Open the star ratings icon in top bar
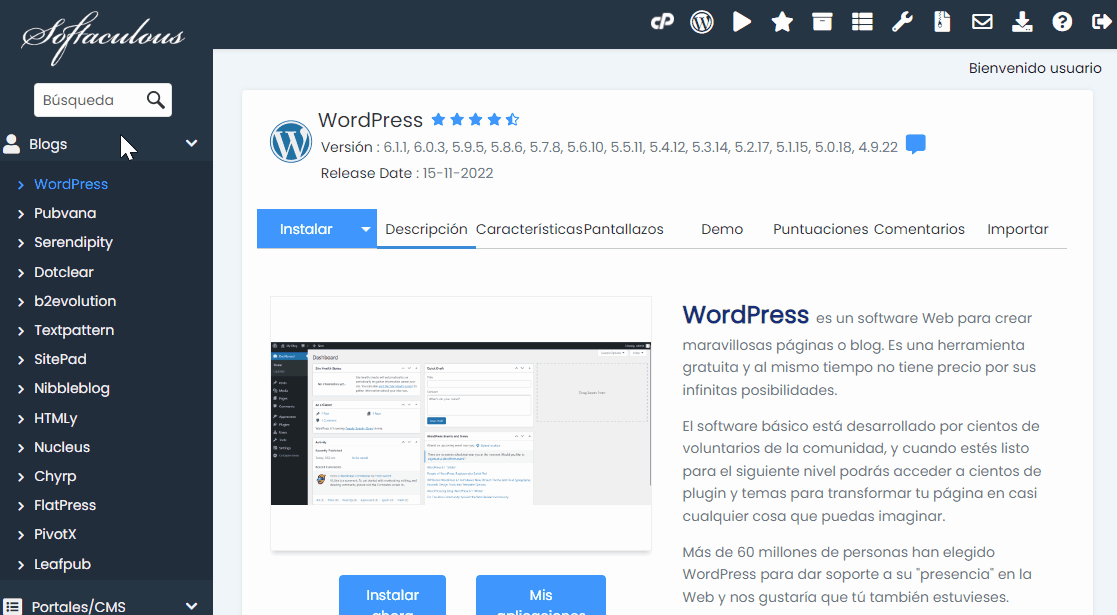 coord(782,22)
